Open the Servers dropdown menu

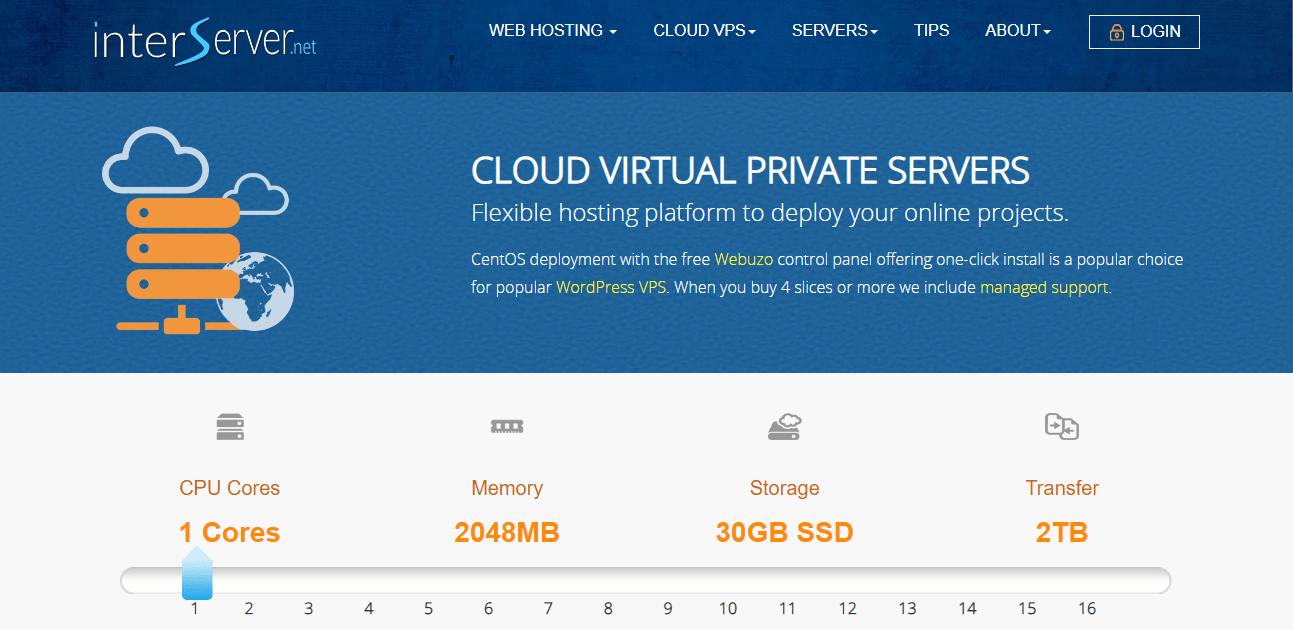(x=835, y=31)
